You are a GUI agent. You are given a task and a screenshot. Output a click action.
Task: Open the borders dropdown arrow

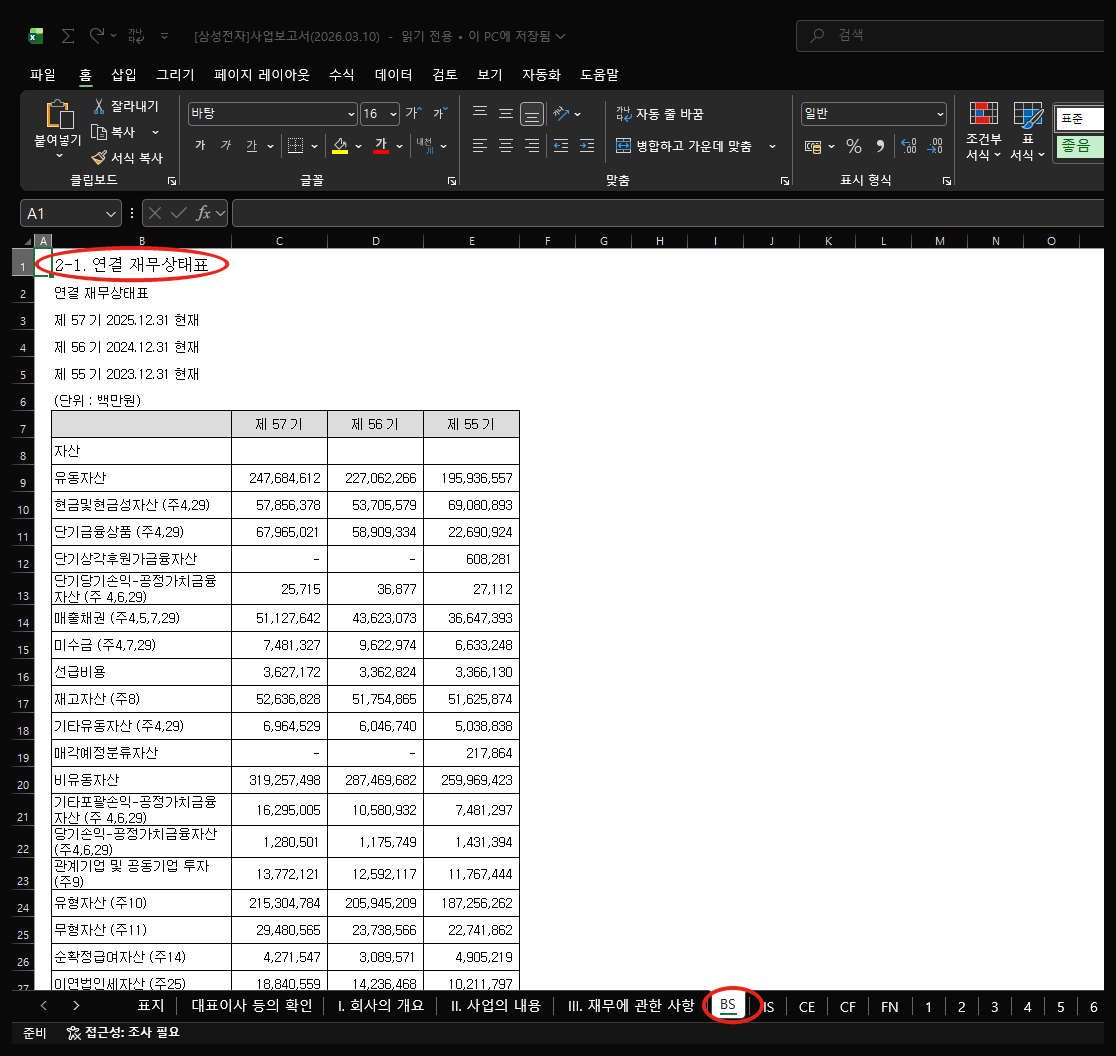pos(314,146)
